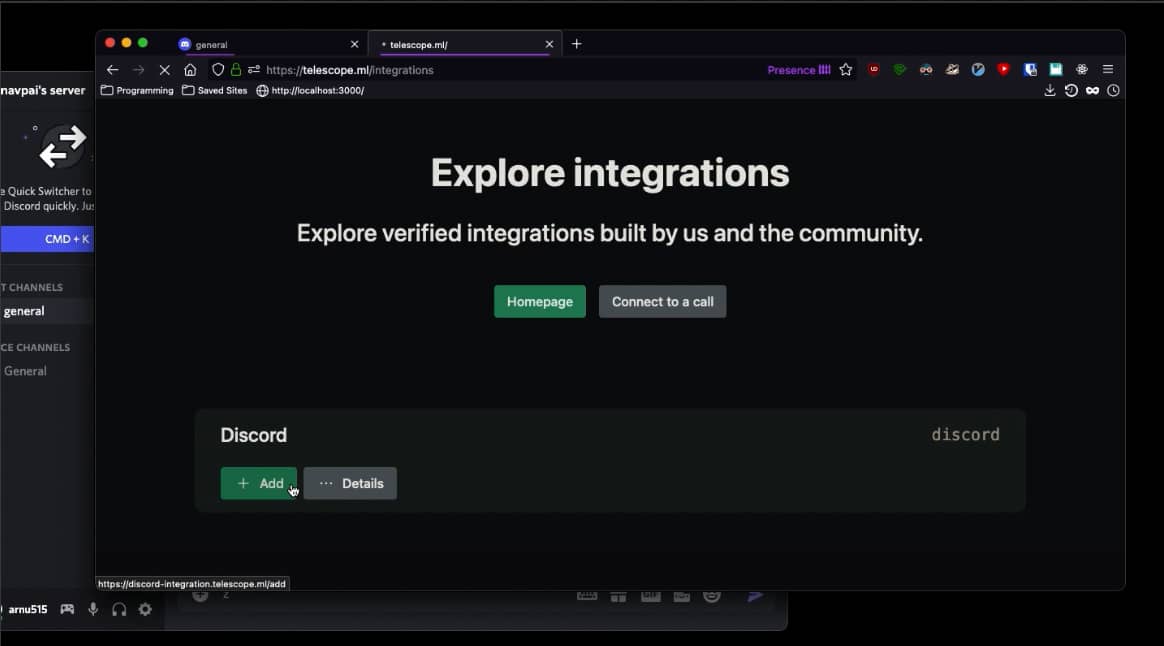Viewport: 1164px width, 646px height.
Task: Open the Downloads arrow in bookmarks bar
Action: [x=1050, y=91]
